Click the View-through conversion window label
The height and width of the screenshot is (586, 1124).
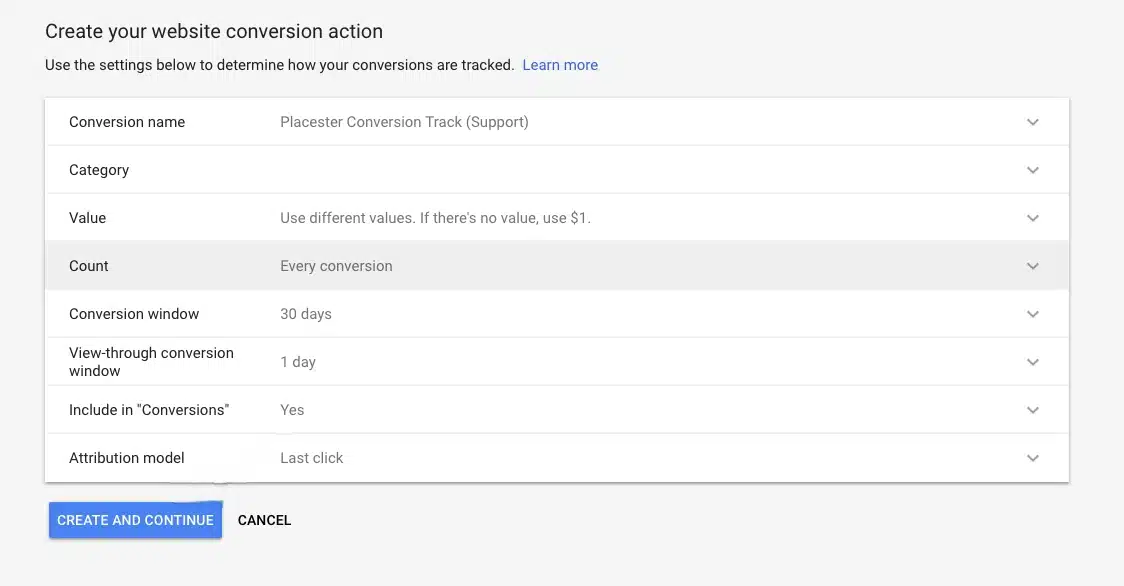151,361
